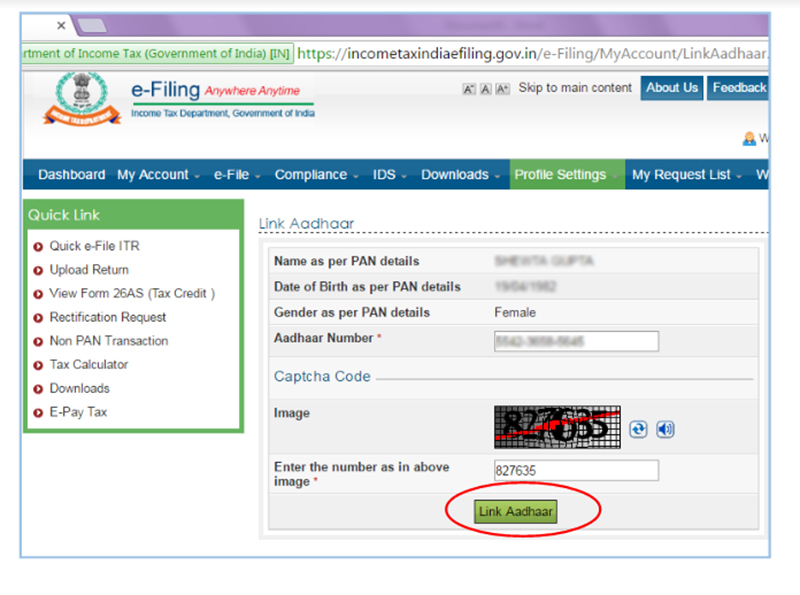The image size is (800, 595).
Task: Close the current browser tab
Action: (61, 25)
